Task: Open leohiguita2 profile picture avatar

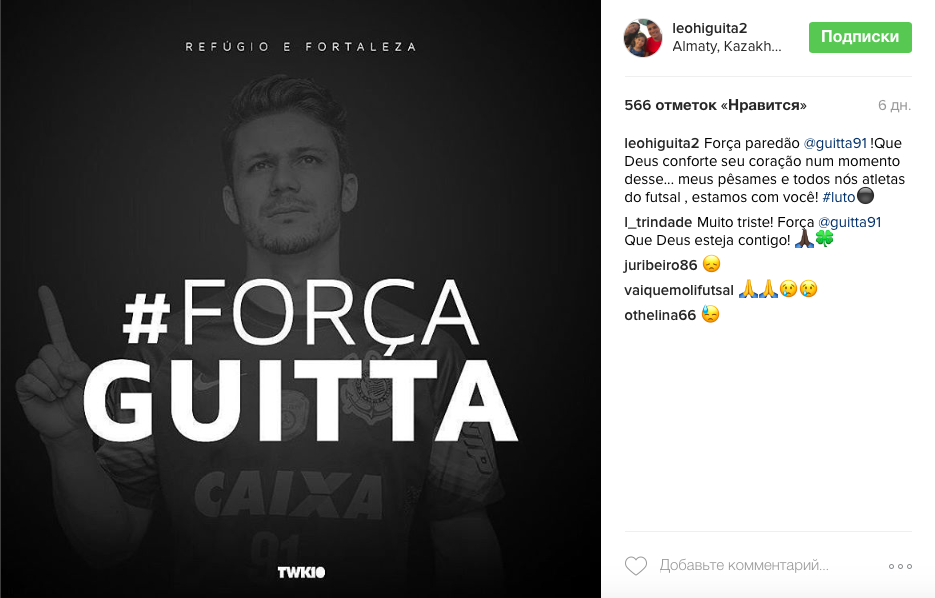Action: click(643, 38)
